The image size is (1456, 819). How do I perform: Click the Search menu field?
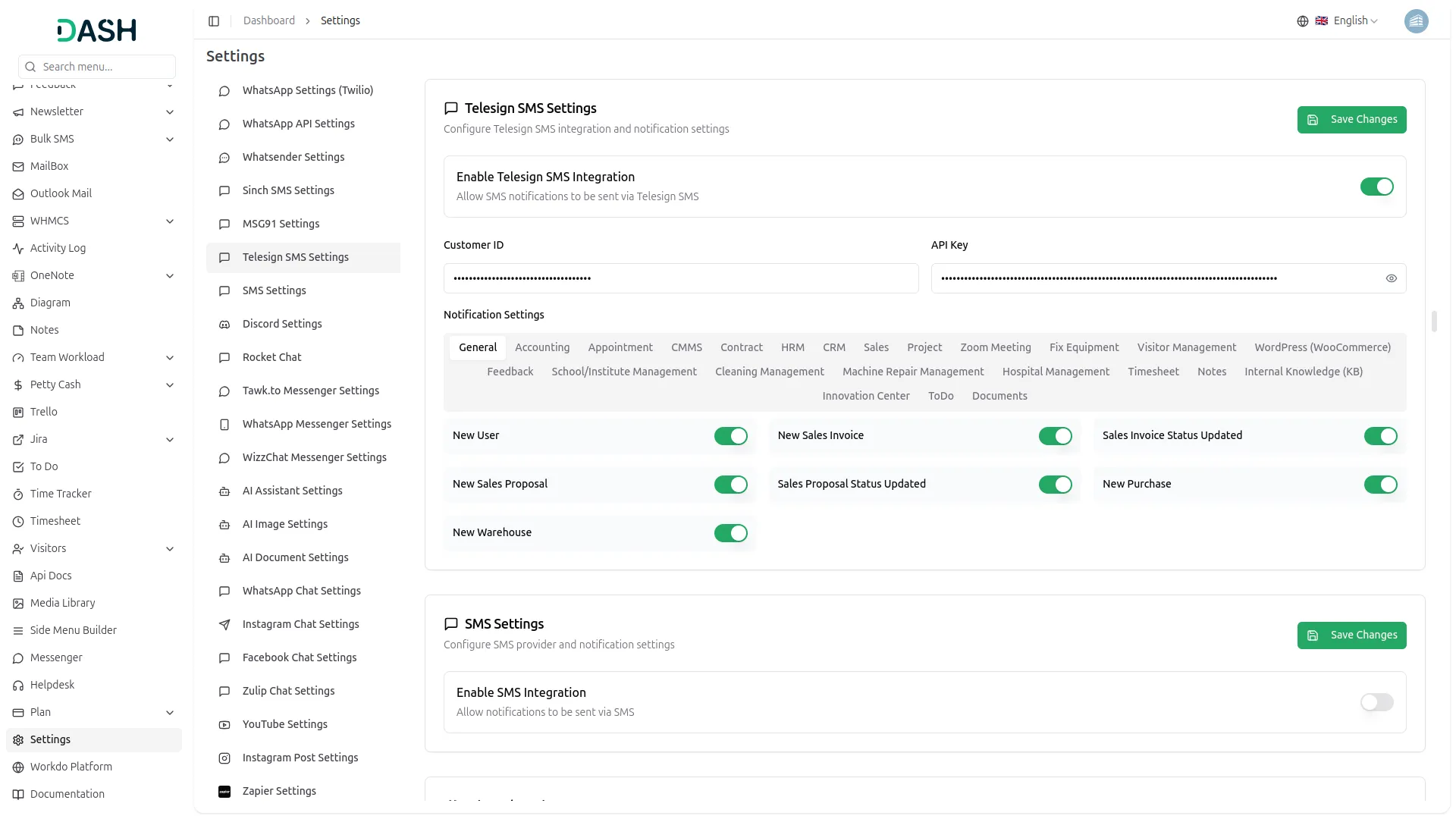pos(96,67)
